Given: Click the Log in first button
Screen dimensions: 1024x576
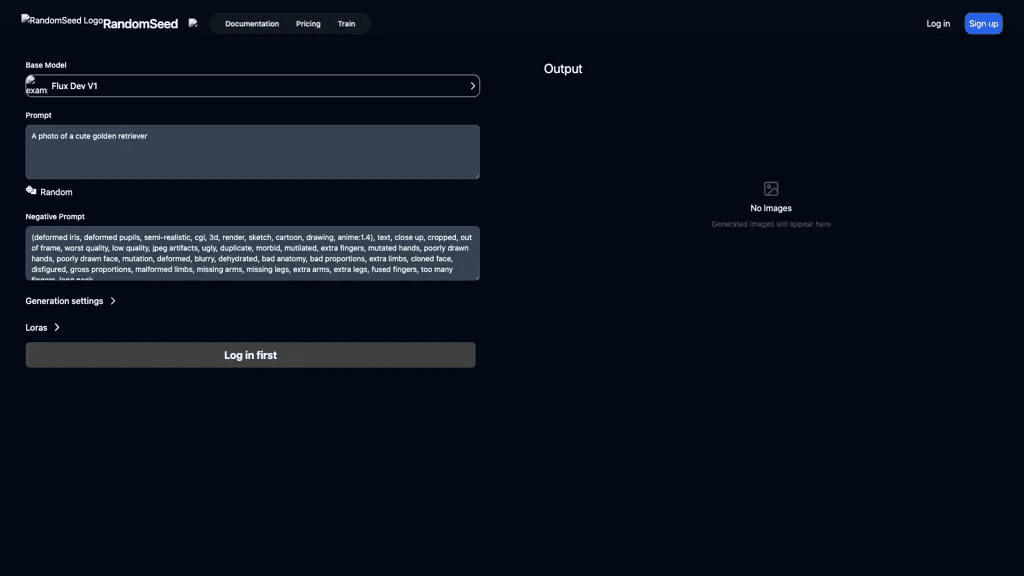Looking at the screenshot, I should coord(251,355).
